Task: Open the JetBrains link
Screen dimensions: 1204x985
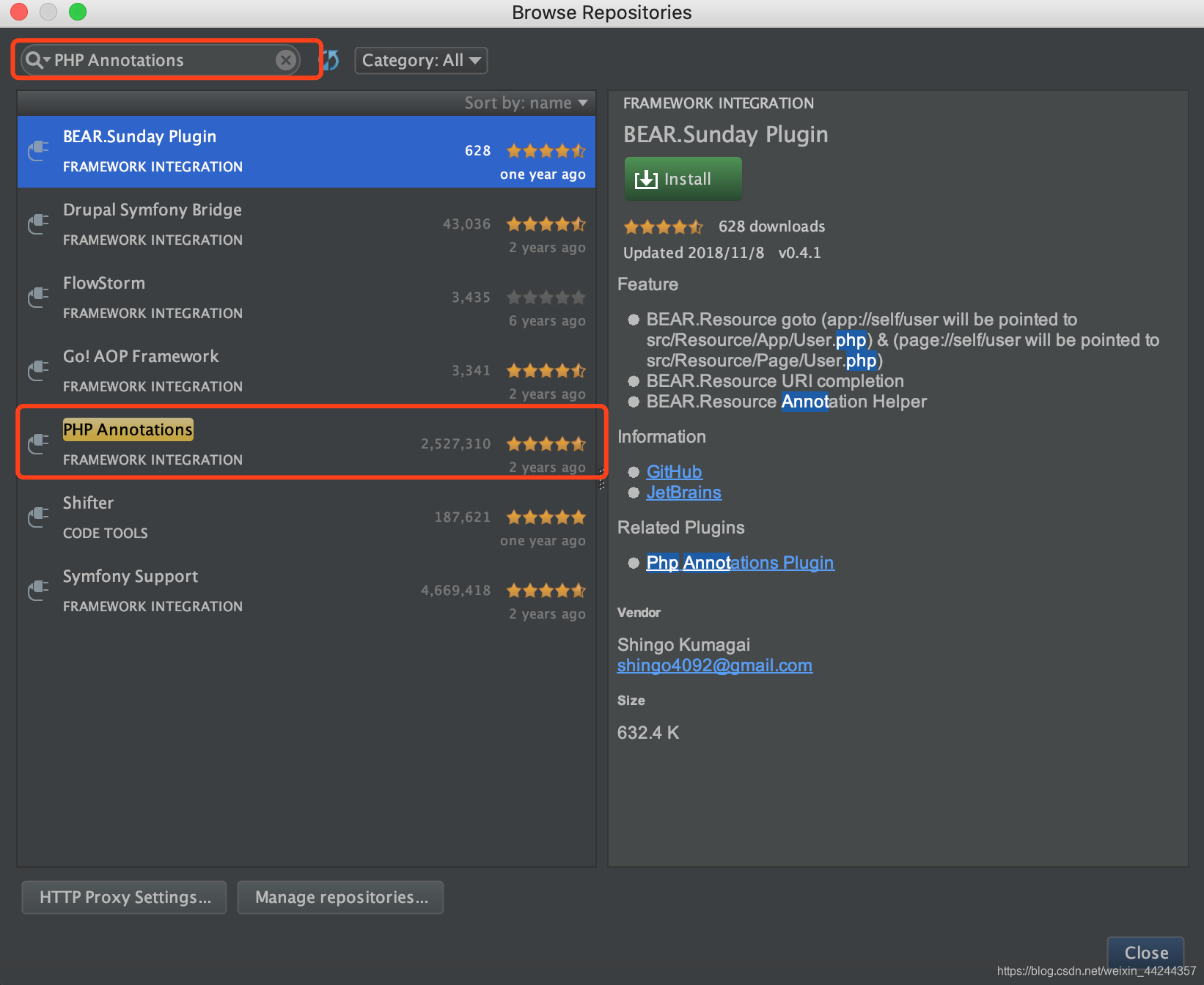Action: tap(684, 492)
